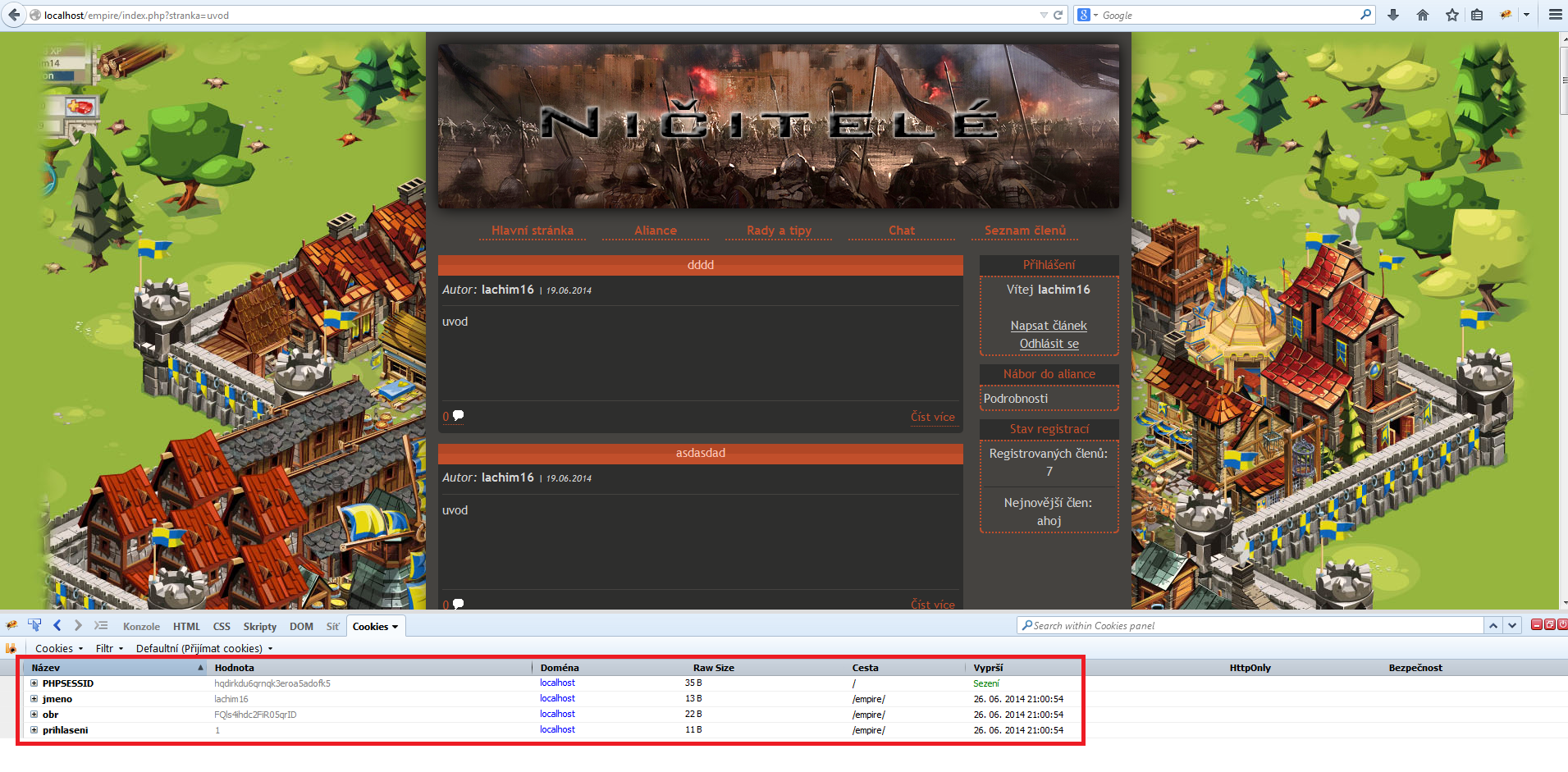Reload the page with refresh icon
Screen dimensions: 1568x772
(x=1058, y=15)
